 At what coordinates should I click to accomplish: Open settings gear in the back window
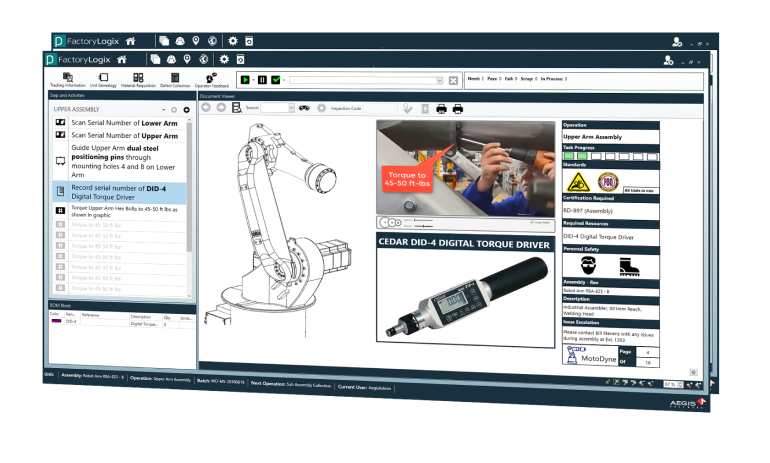click(233, 41)
